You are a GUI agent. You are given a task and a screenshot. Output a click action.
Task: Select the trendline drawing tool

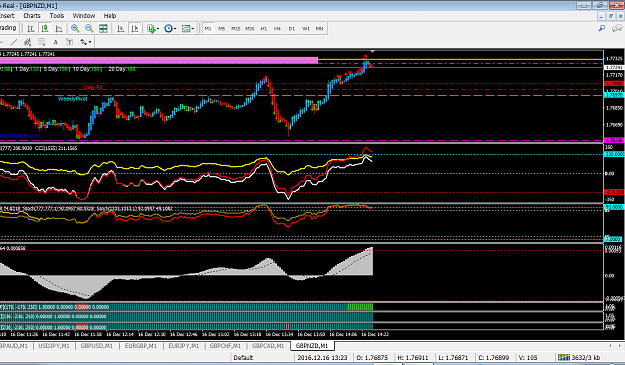[14, 42]
